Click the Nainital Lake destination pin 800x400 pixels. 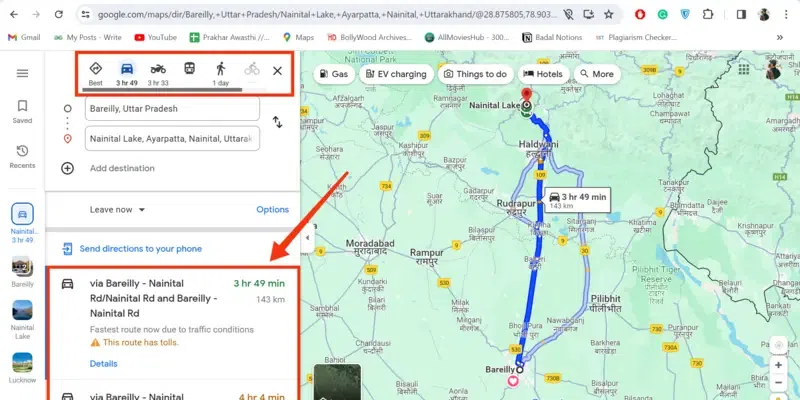click(526, 96)
